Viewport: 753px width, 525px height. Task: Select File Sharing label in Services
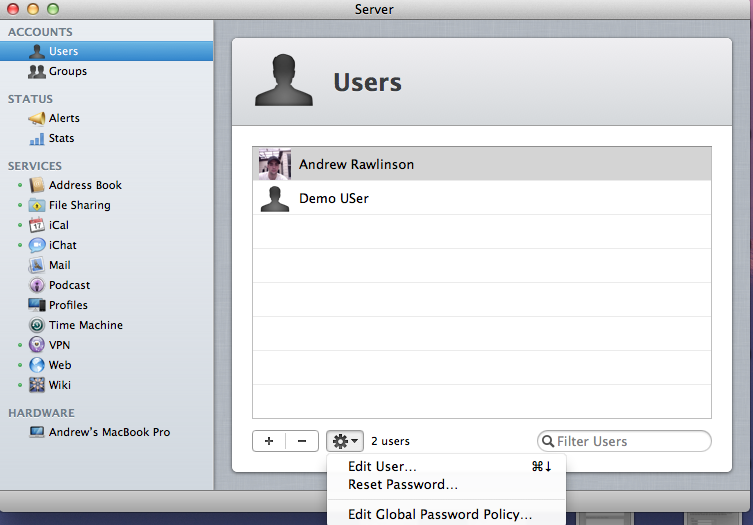pyautogui.click(x=80, y=205)
